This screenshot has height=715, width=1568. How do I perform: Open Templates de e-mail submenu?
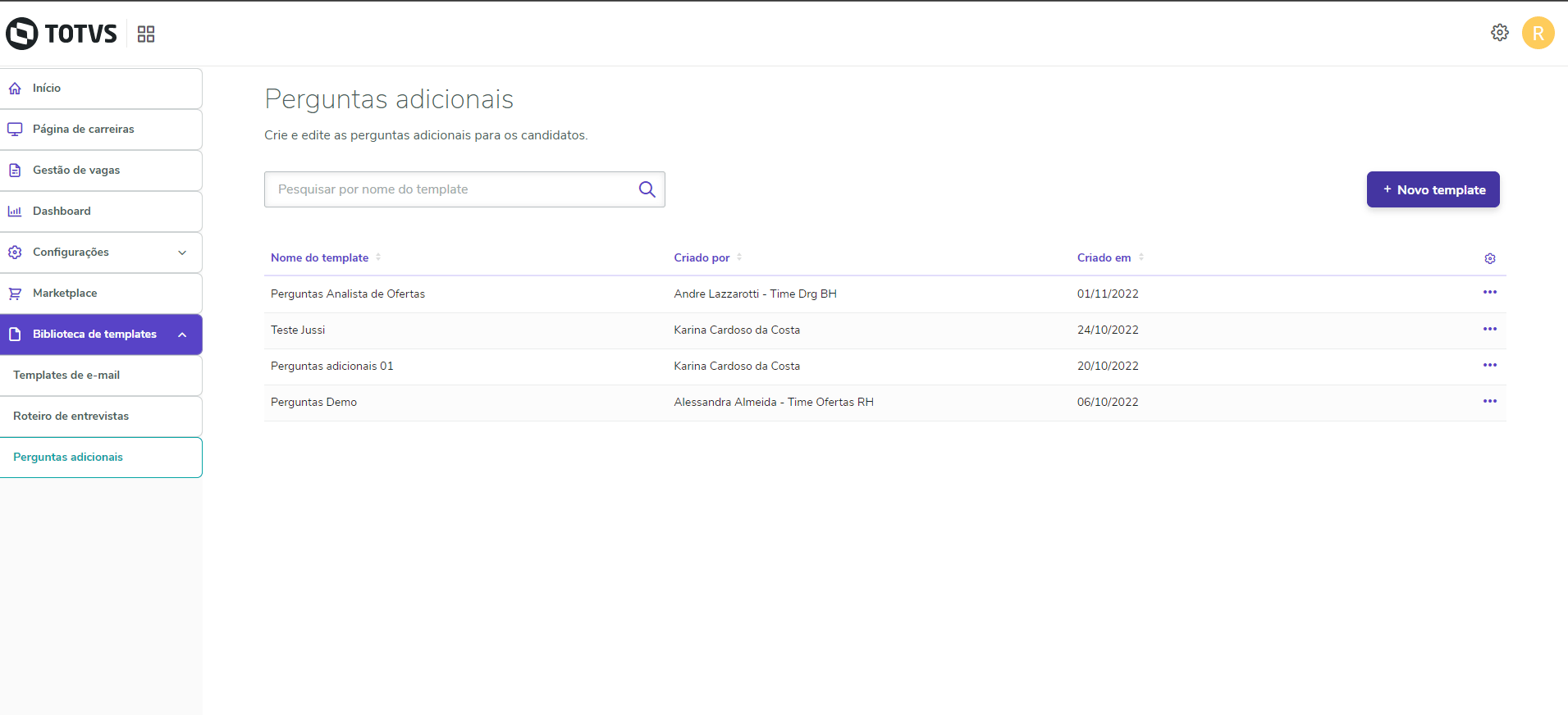101,376
